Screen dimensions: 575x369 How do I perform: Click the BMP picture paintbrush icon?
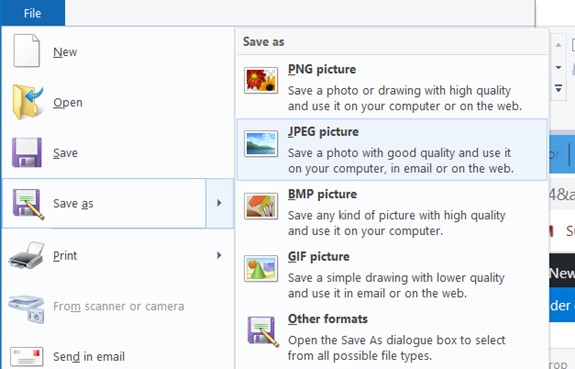click(x=261, y=206)
